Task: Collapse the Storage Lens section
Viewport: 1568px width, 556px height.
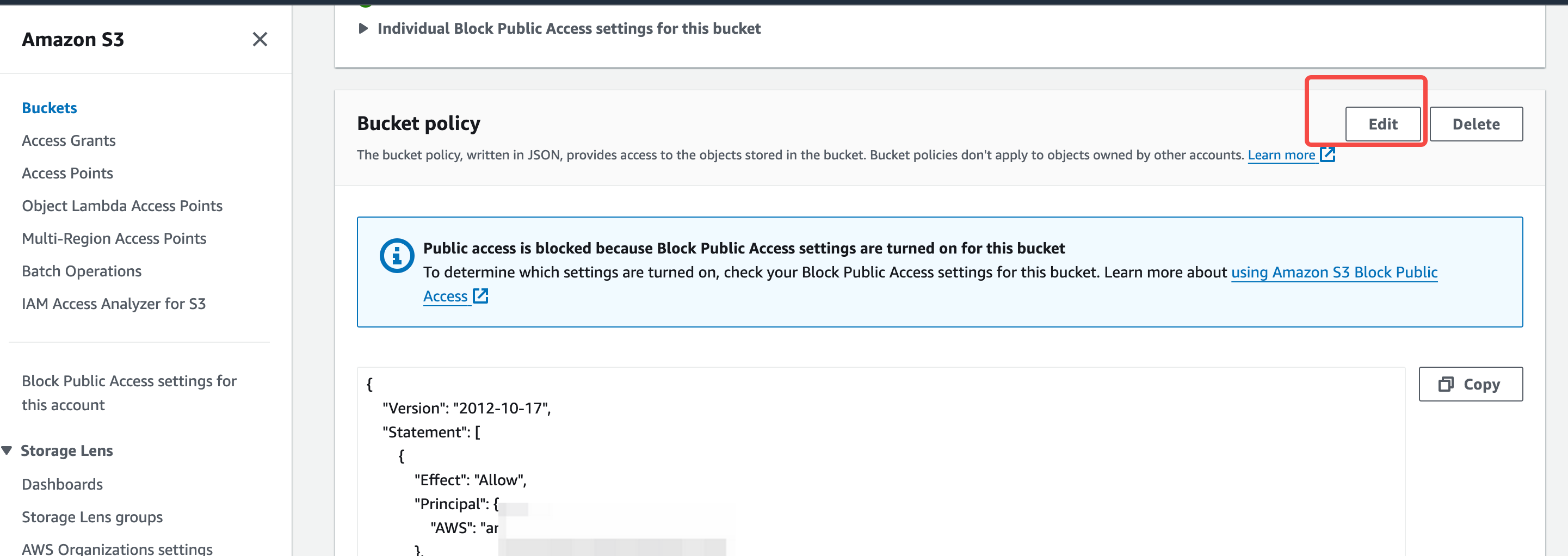Action: pyautogui.click(x=7, y=450)
